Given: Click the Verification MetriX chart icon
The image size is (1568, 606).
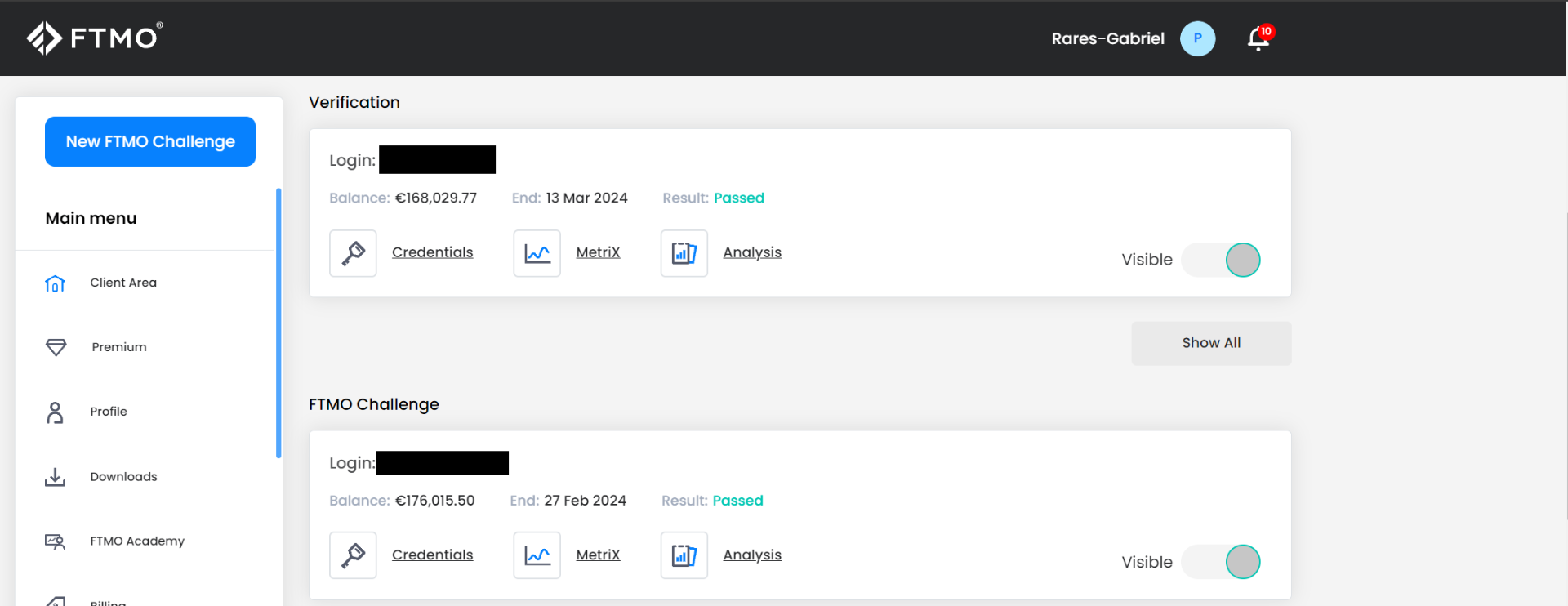Looking at the screenshot, I should (x=537, y=253).
